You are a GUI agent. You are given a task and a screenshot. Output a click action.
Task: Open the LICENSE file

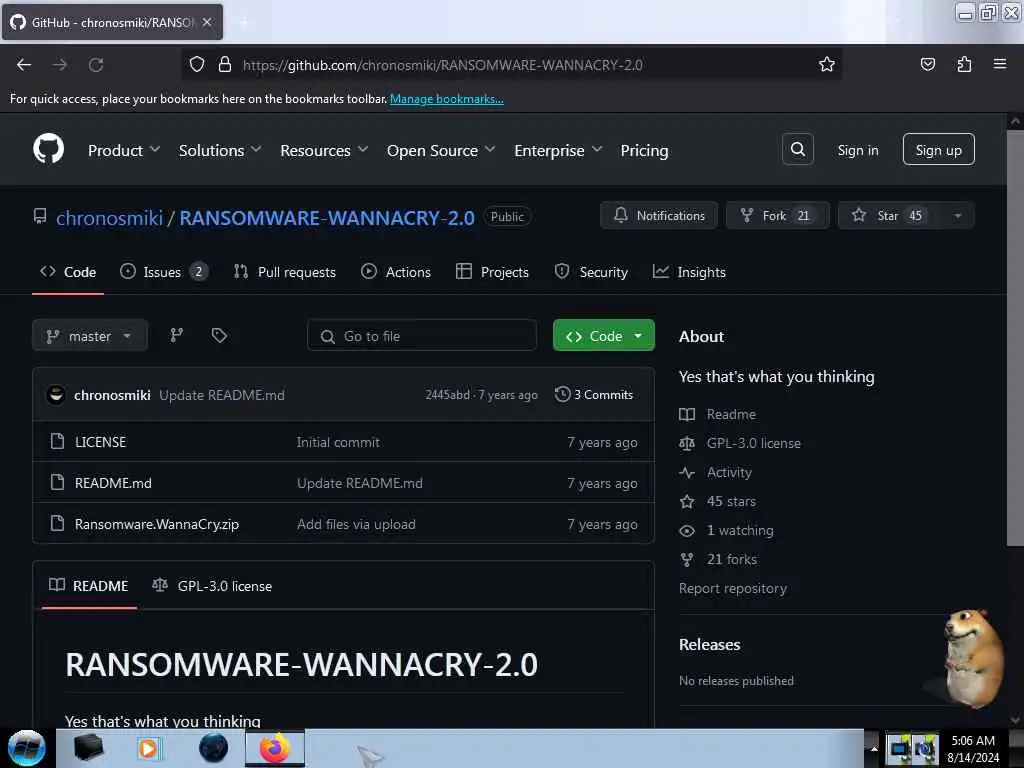tap(101, 442)
